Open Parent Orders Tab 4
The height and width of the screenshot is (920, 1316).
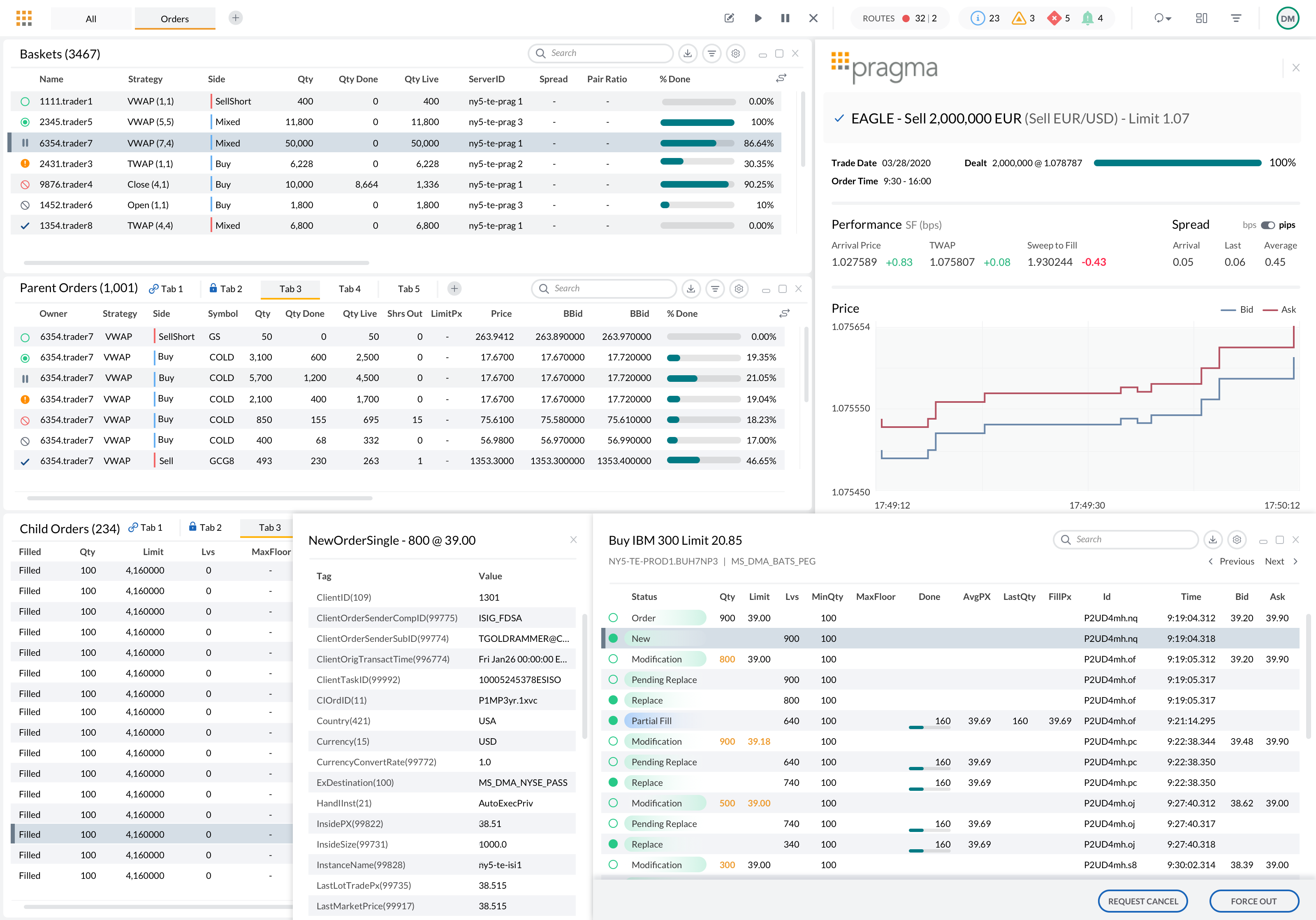[349, 289]
